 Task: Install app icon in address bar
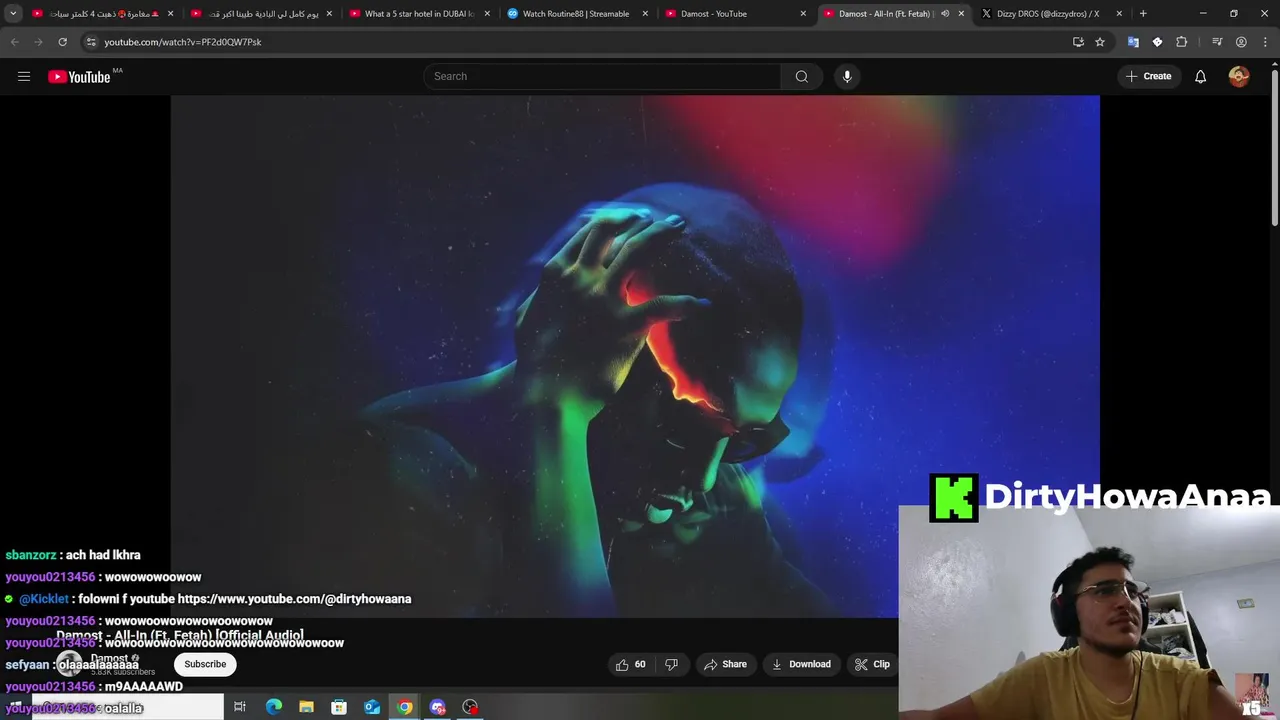[x=1078, y=42]
